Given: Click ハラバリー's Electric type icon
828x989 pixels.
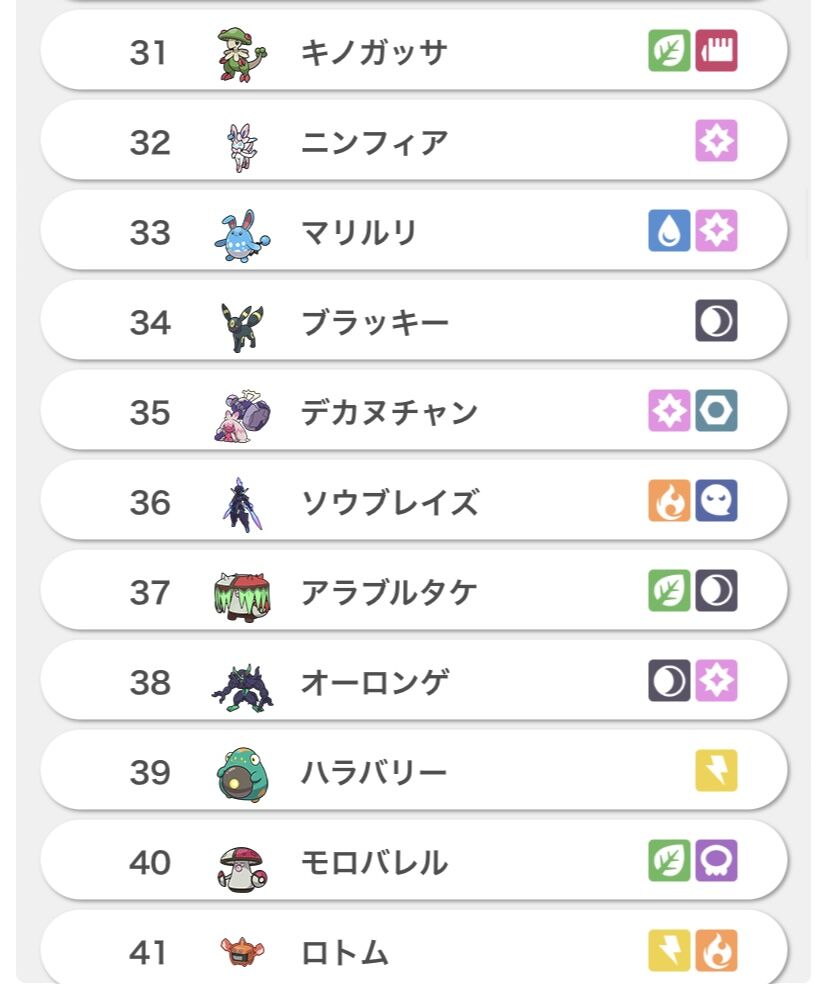Looking at the screenshot, I should coord(716,771).
